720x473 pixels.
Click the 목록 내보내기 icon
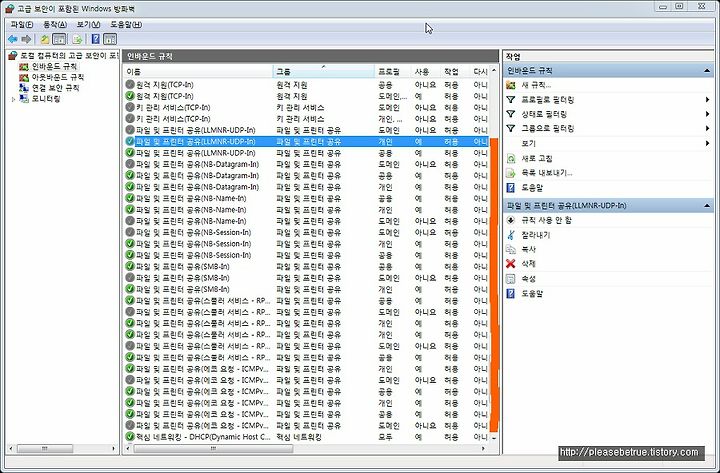511,173
